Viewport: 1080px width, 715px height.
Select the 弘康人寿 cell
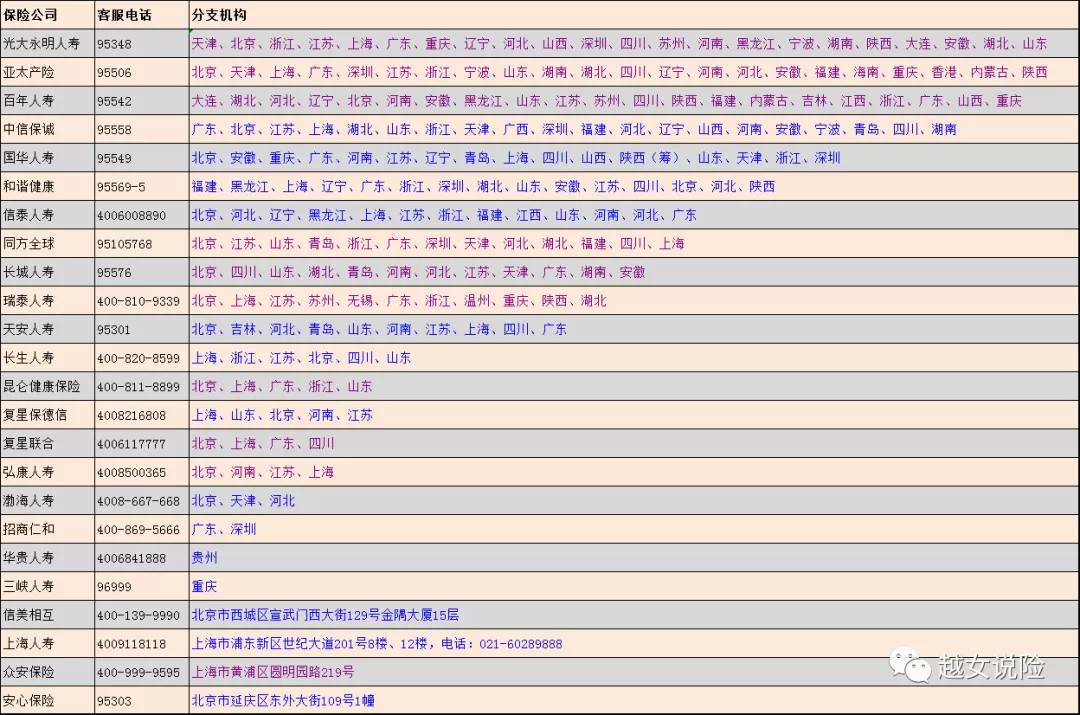point(47,473)
